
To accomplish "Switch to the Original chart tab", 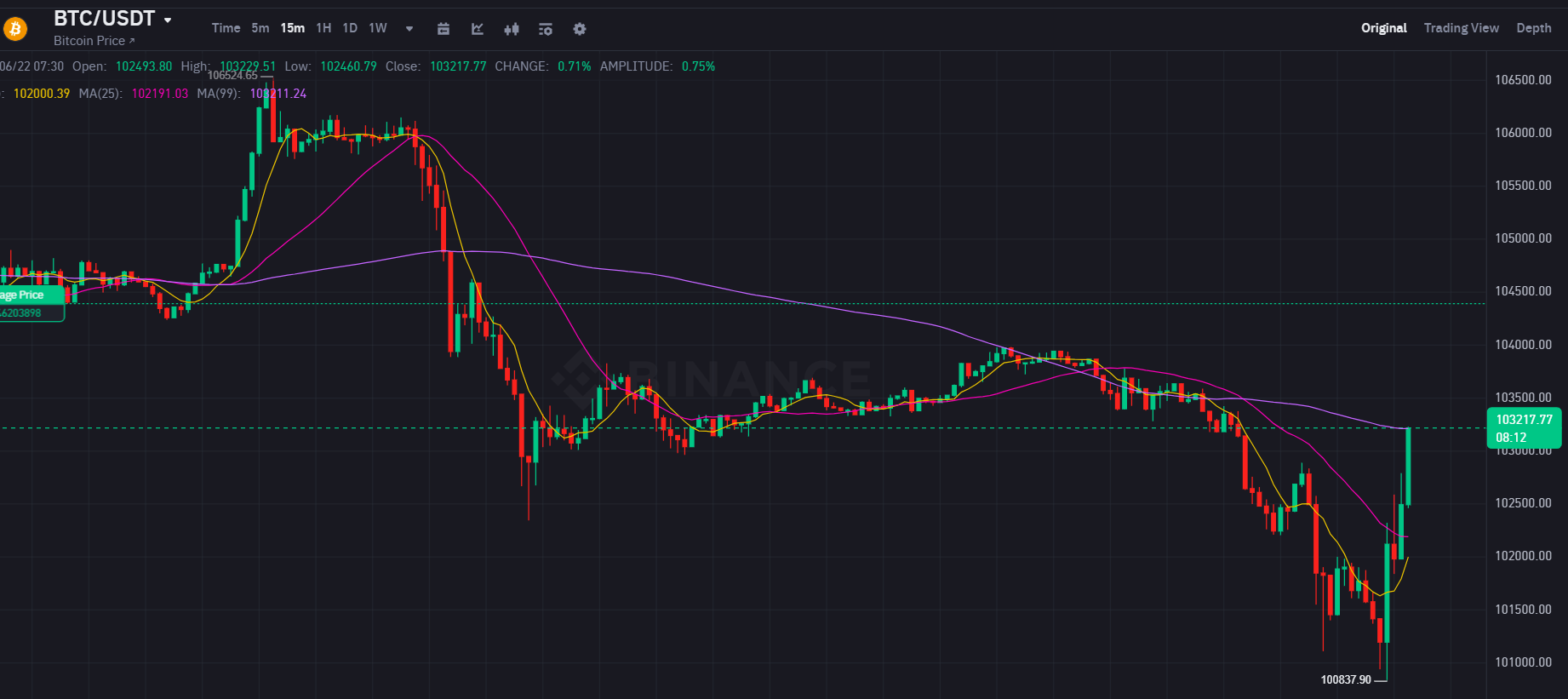I will click(1383, 28).
